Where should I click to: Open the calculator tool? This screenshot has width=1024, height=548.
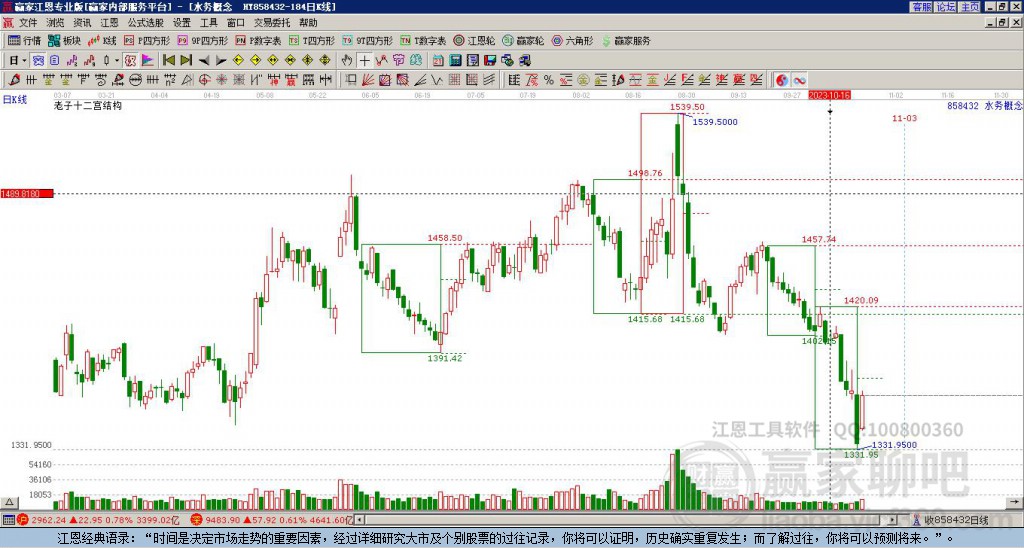(x=455, y=60)
